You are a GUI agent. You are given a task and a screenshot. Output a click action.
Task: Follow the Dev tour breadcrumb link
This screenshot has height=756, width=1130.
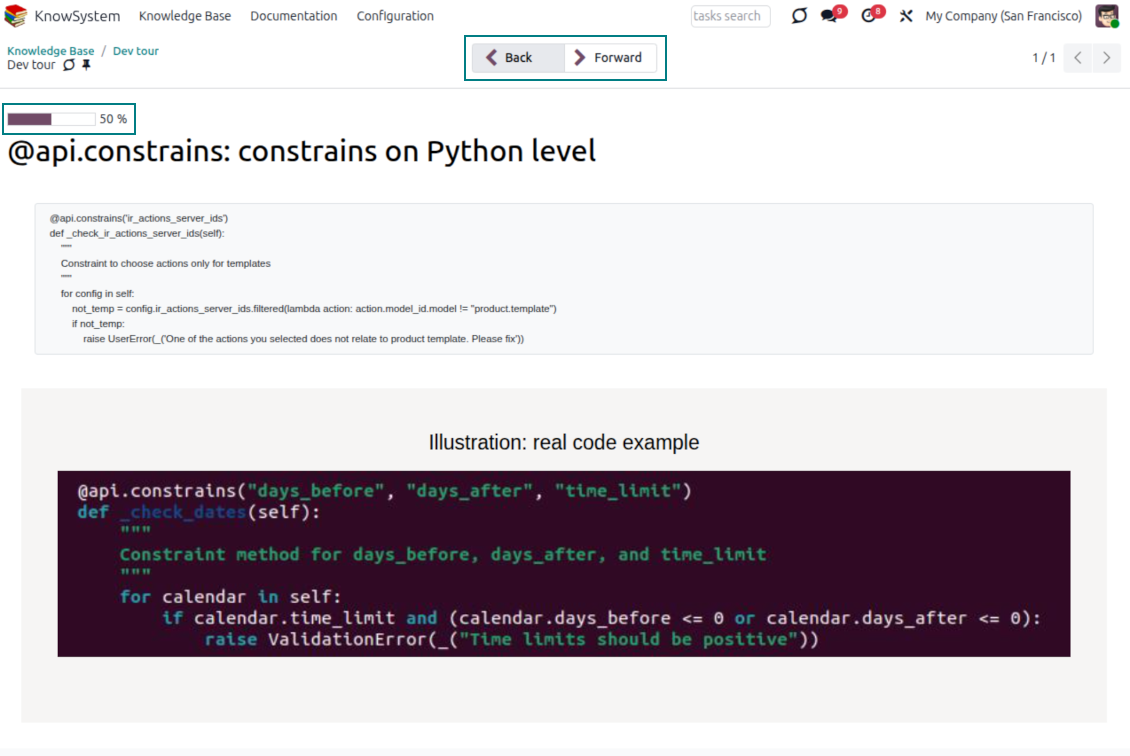(x=135, y=51)
